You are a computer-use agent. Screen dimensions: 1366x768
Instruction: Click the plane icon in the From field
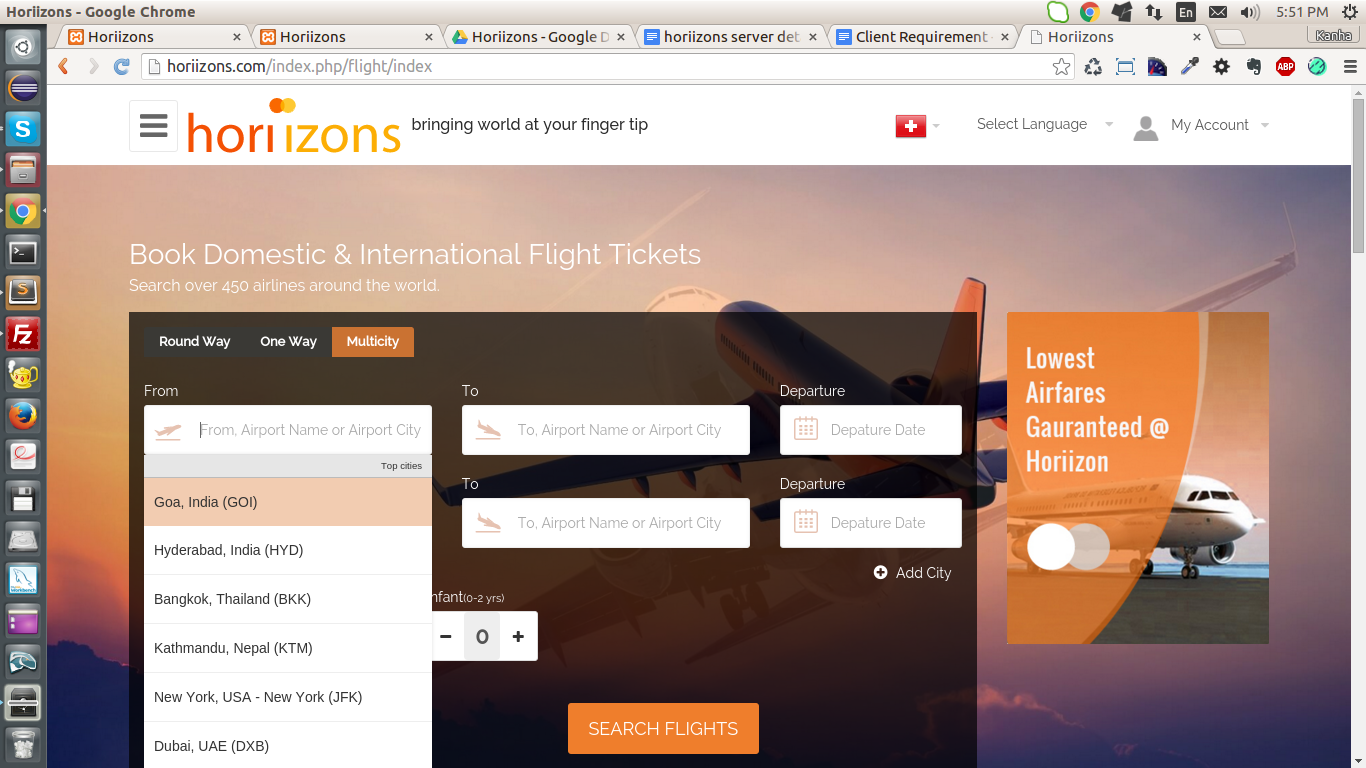coord(169,431)
